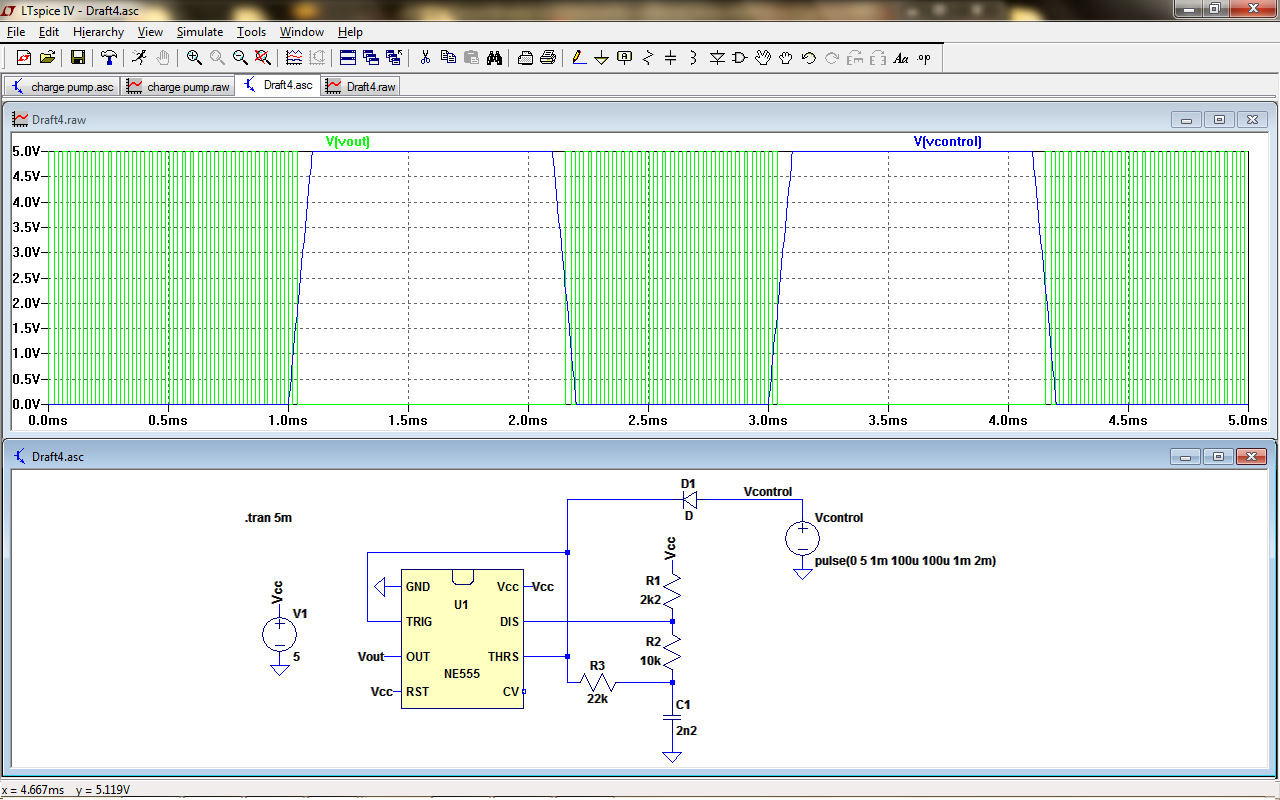Click the Save floppy disk icon

point(77,58)
